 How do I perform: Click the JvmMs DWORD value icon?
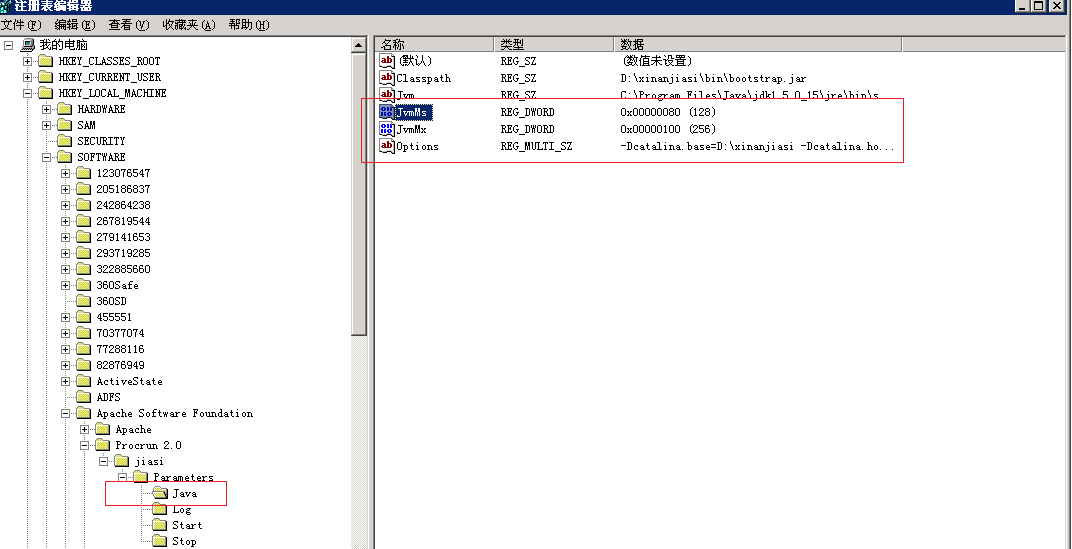387,112
